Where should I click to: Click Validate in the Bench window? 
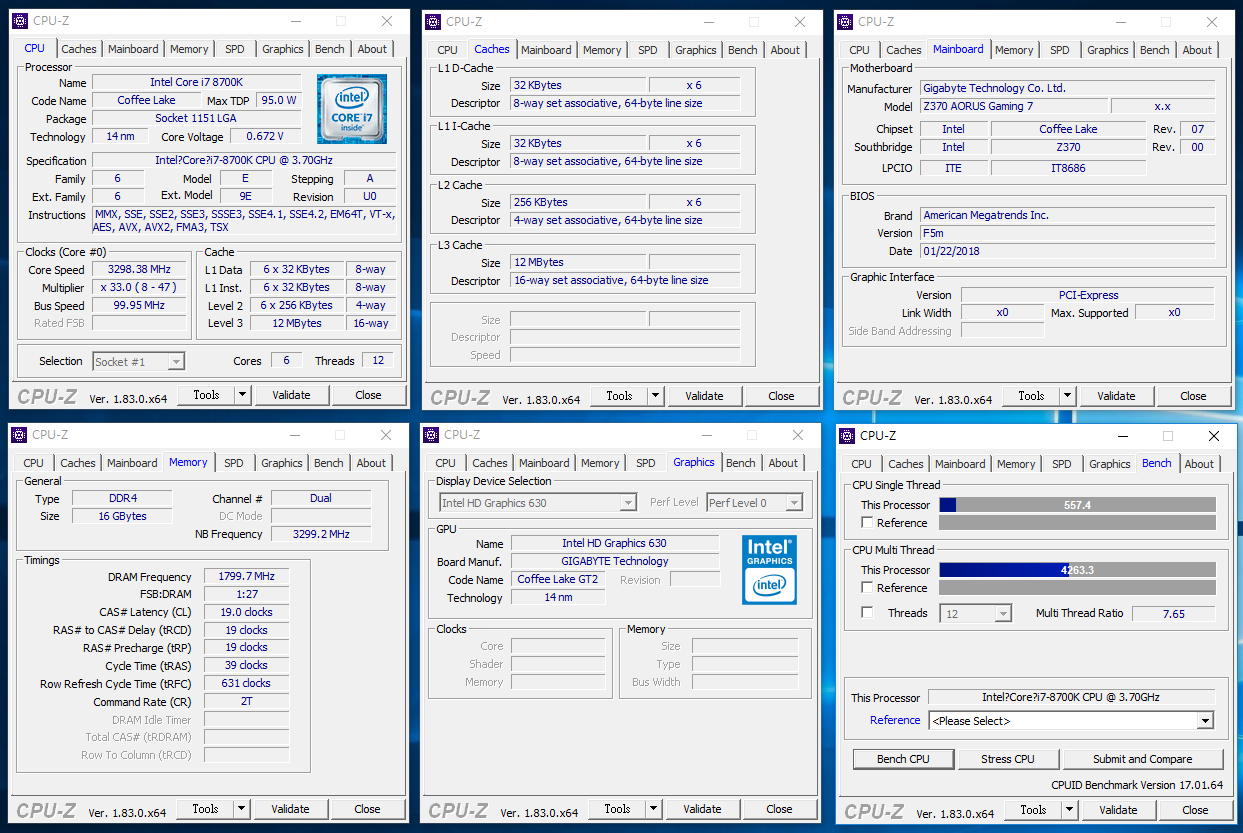coord(1118,810)
